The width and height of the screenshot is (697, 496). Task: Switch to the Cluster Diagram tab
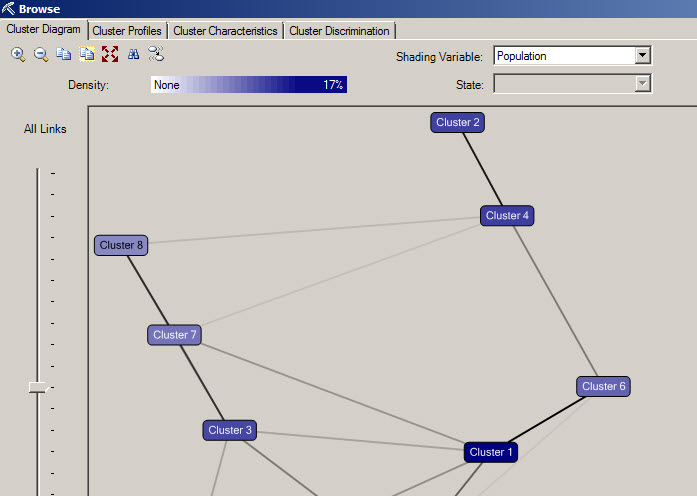point(43,29)
